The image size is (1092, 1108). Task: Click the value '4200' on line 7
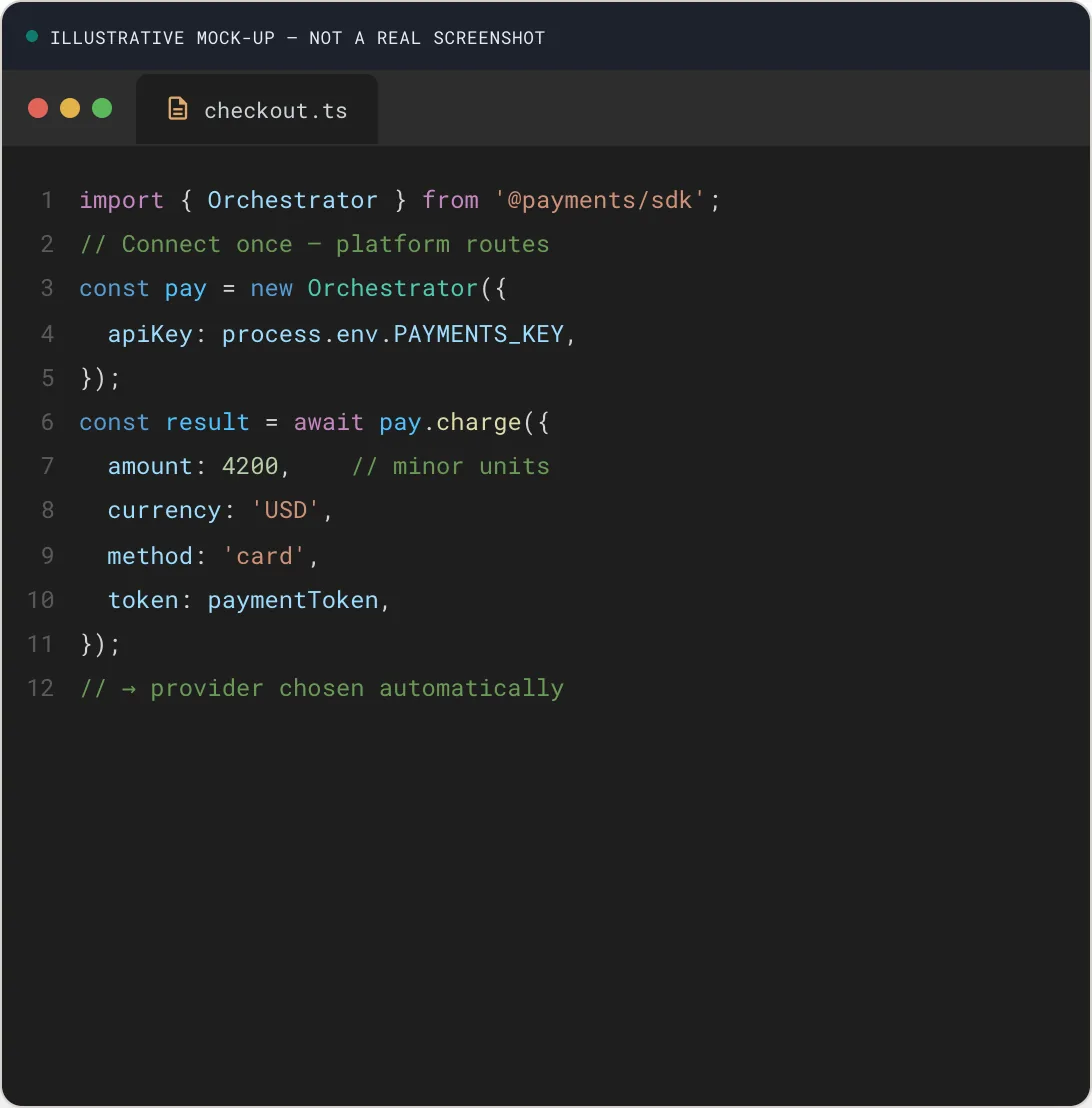tap(250, 466)
